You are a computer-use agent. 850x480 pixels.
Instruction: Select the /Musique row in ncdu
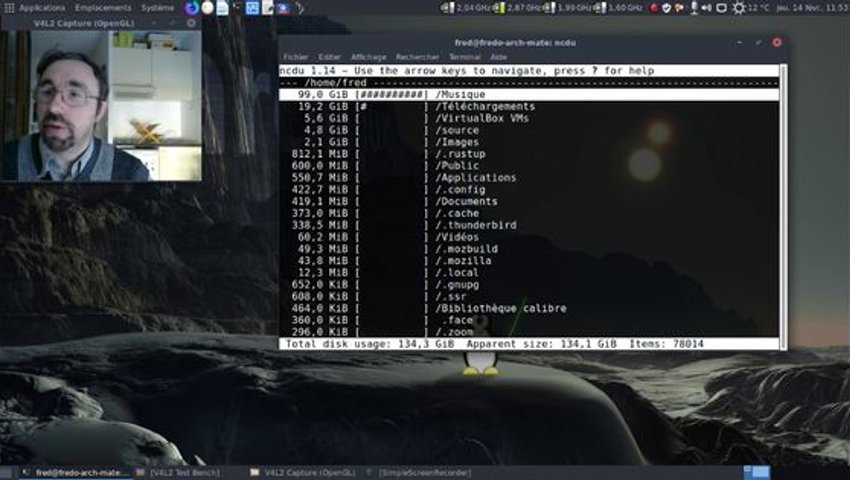point(529,94)
